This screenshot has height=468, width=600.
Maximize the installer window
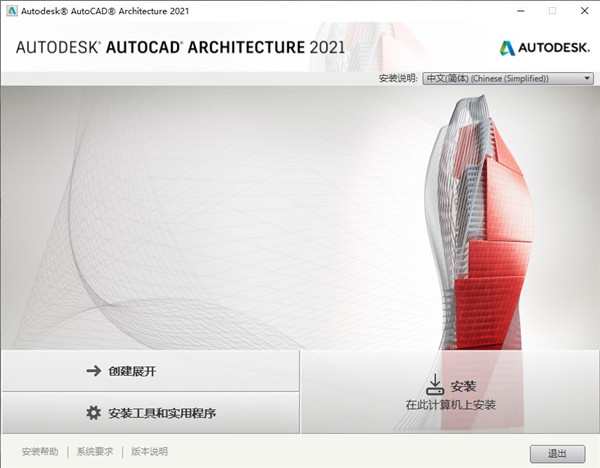551,10
